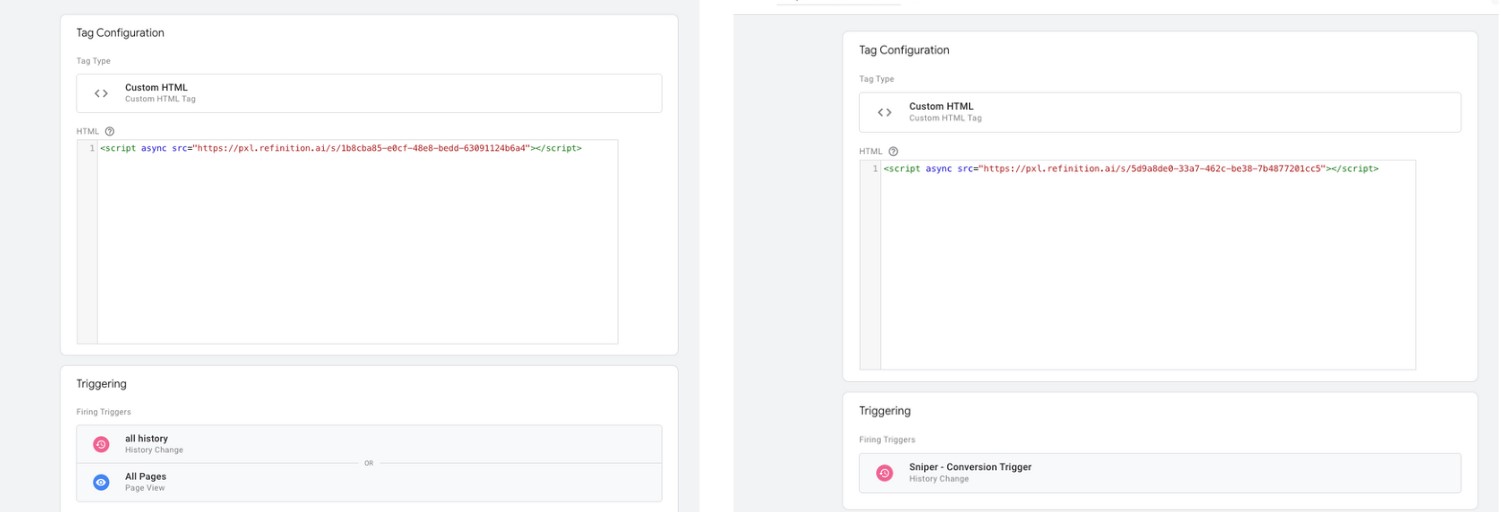This screenshot has height=512, width=1501.
Task: Open the all history trigger row
Action: pos(369,444)
